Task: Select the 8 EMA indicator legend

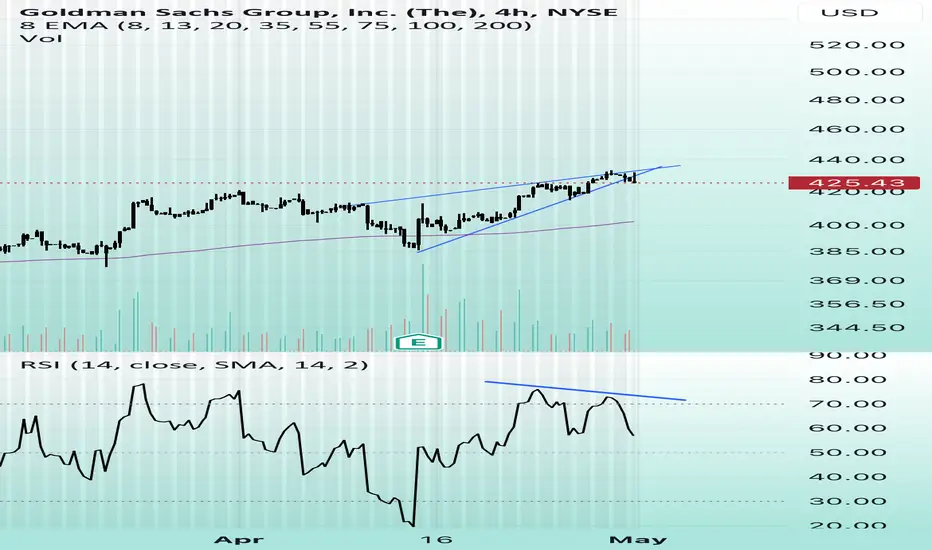Action: pyautogui.click(x=276, y=25)
